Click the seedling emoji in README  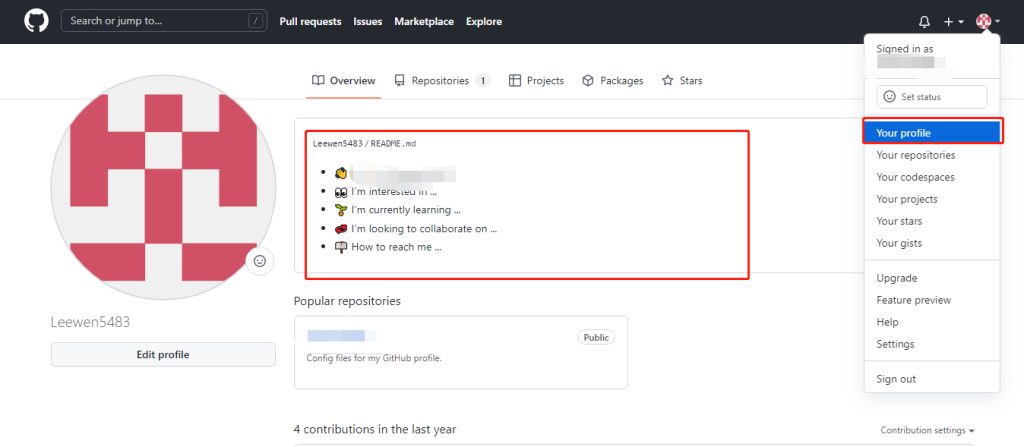click(340, 210)
